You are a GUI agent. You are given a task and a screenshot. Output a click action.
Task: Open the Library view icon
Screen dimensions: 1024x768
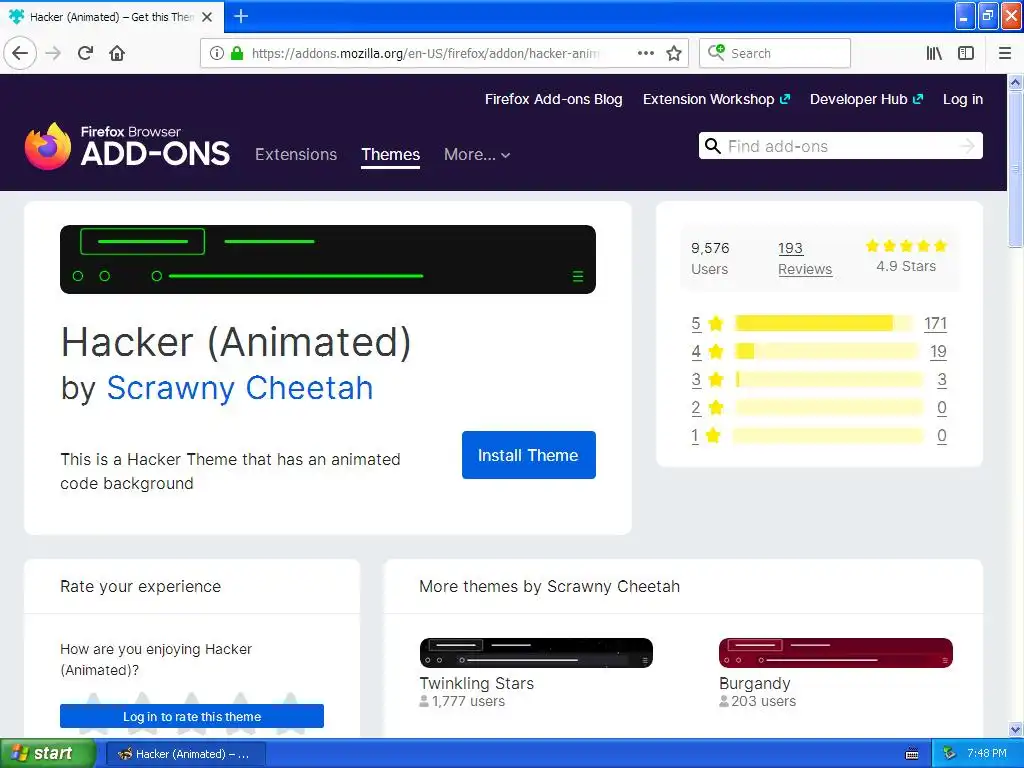934,54
